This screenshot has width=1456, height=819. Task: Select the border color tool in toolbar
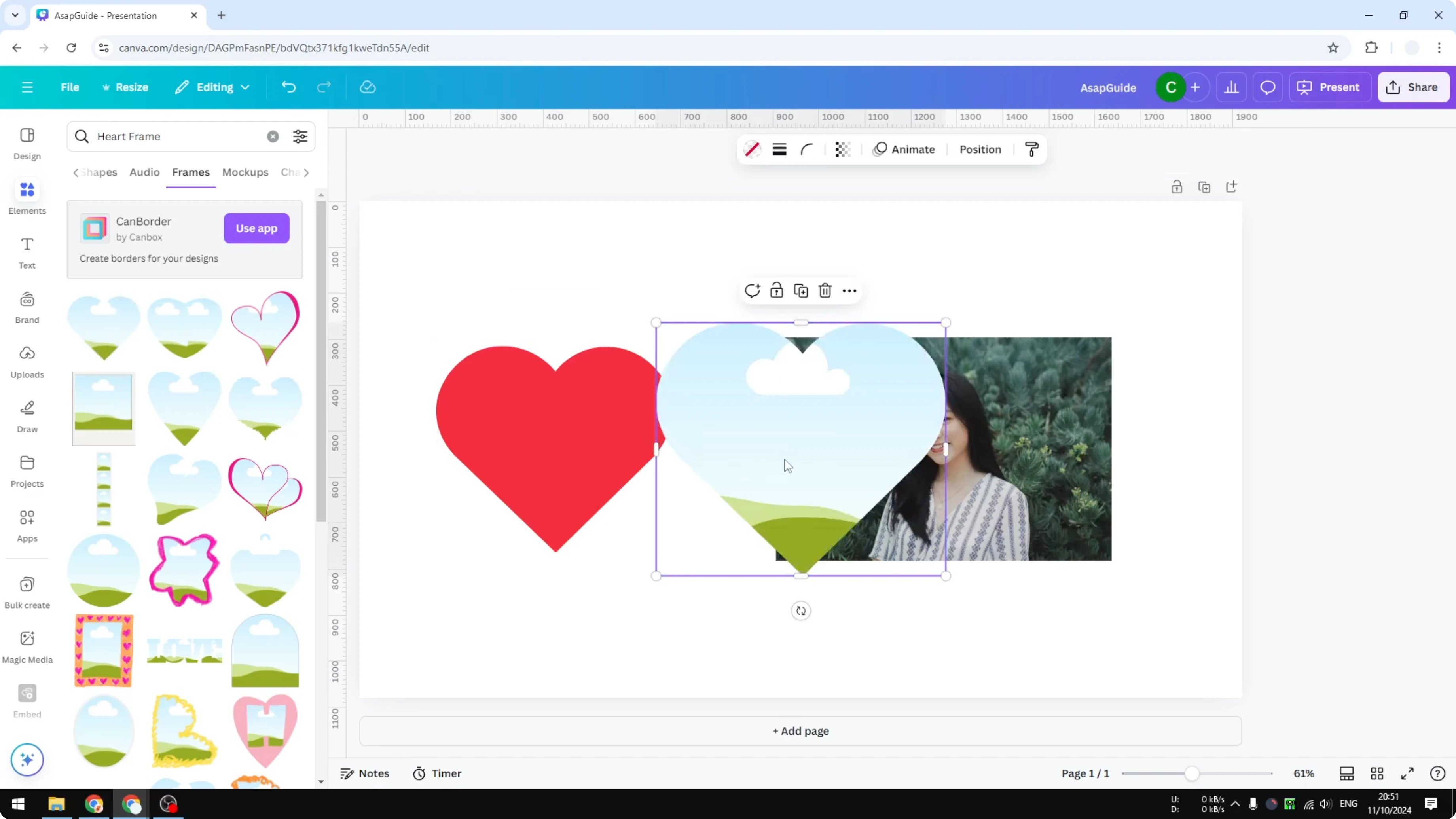(752, 149)
